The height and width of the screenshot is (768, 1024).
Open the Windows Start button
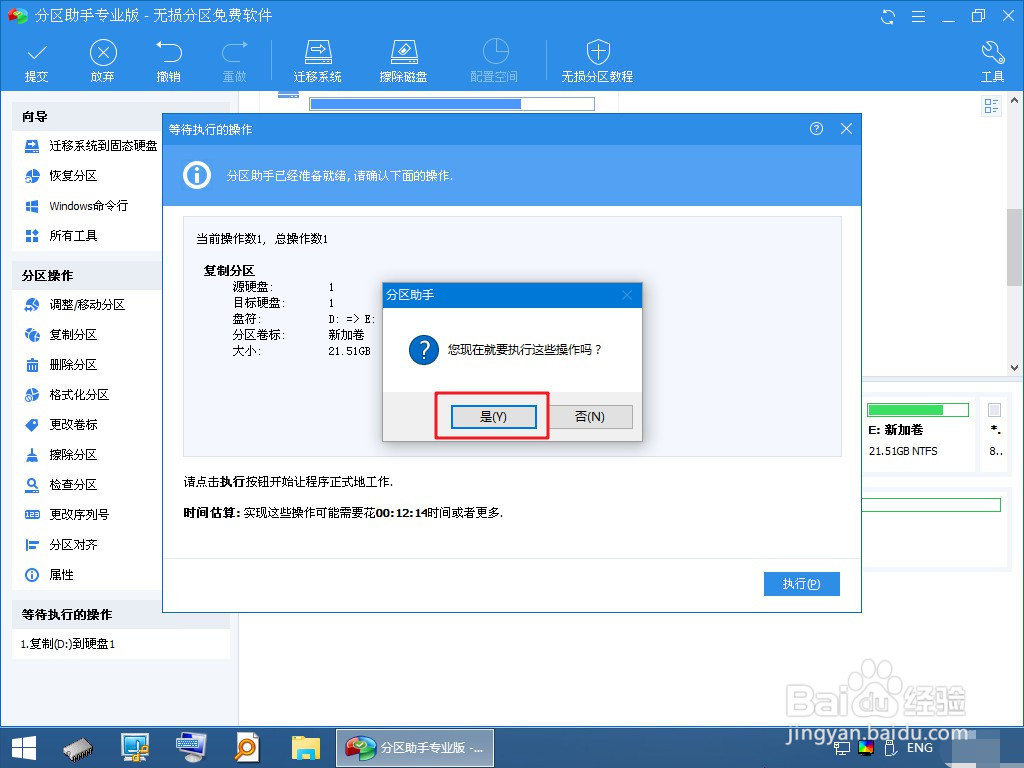click(24, 748)
